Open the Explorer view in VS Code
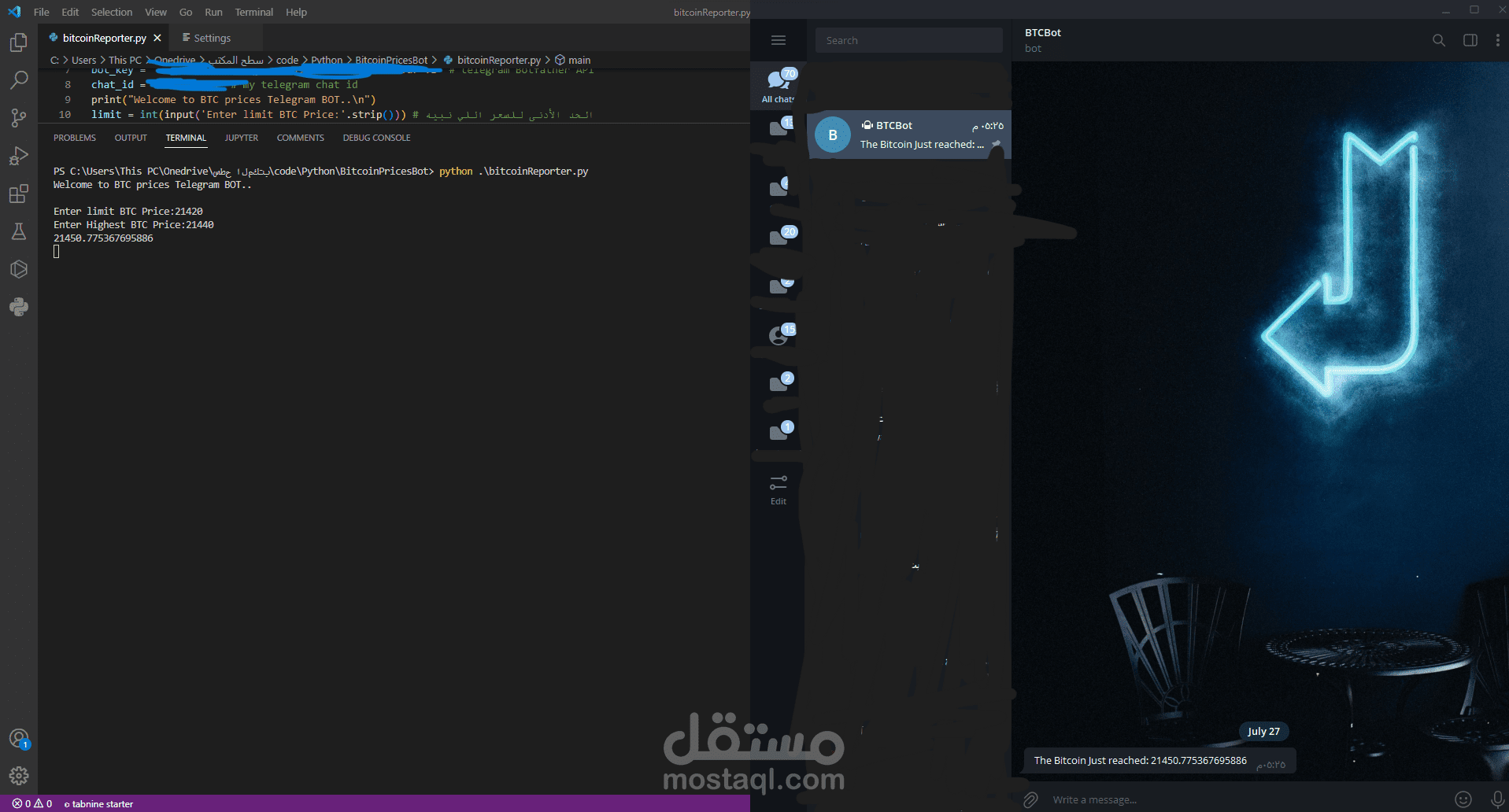Image resolution: width=1509 pixels, height=812 pixels. coord(19,42)
